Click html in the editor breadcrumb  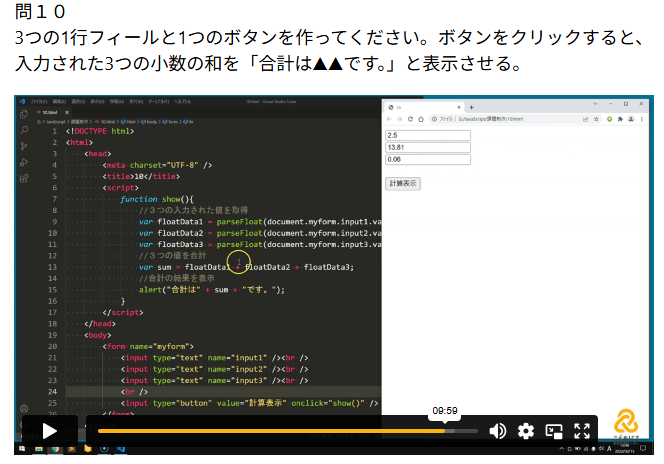pos(129,122)
